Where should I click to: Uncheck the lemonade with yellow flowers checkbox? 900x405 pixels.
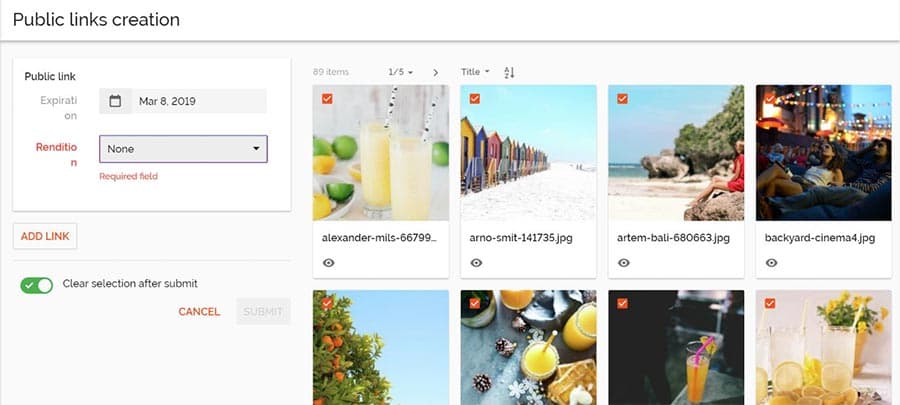point(770,303)
